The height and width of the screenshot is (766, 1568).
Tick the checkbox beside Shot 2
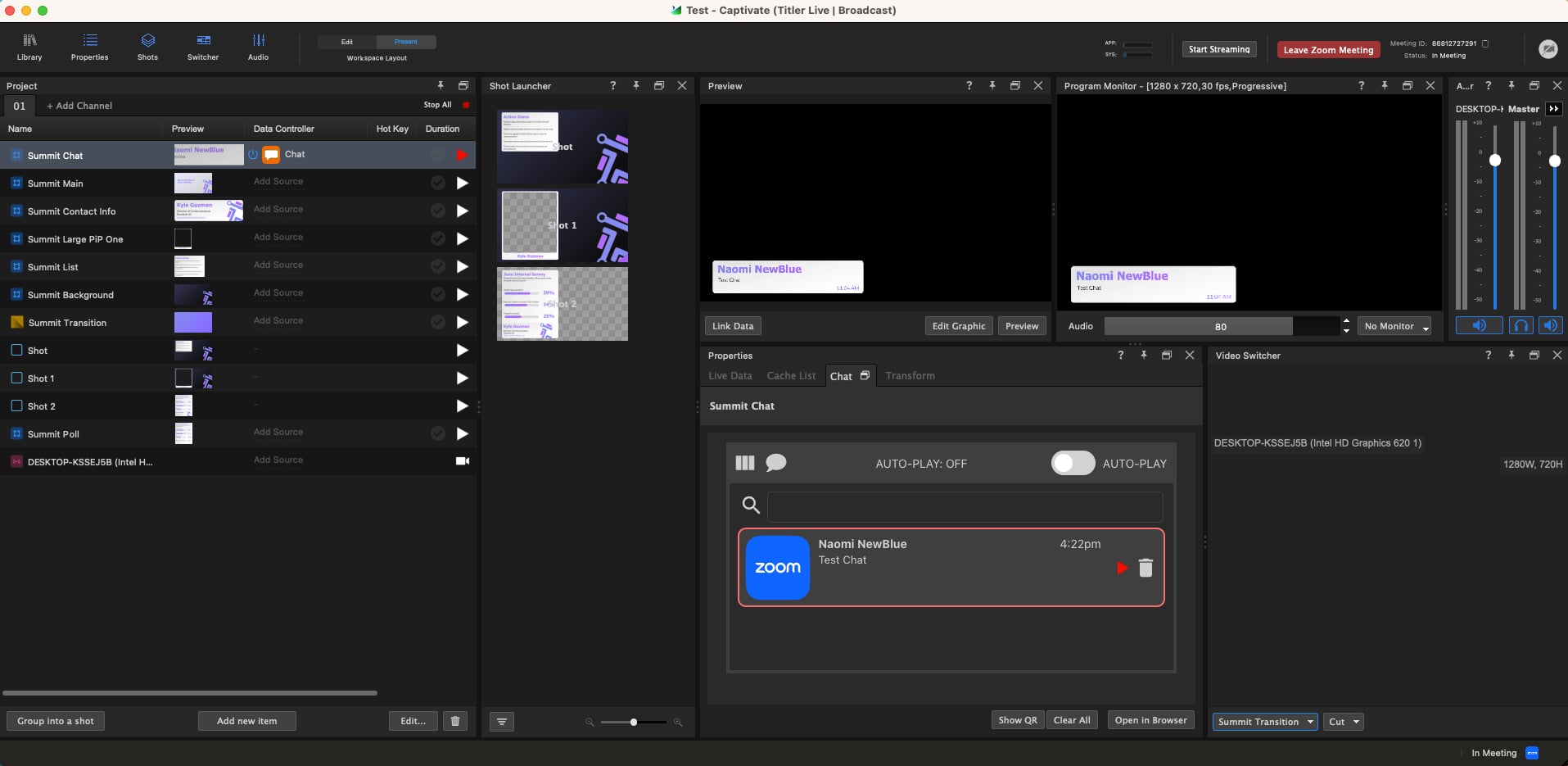pos(16,406)
